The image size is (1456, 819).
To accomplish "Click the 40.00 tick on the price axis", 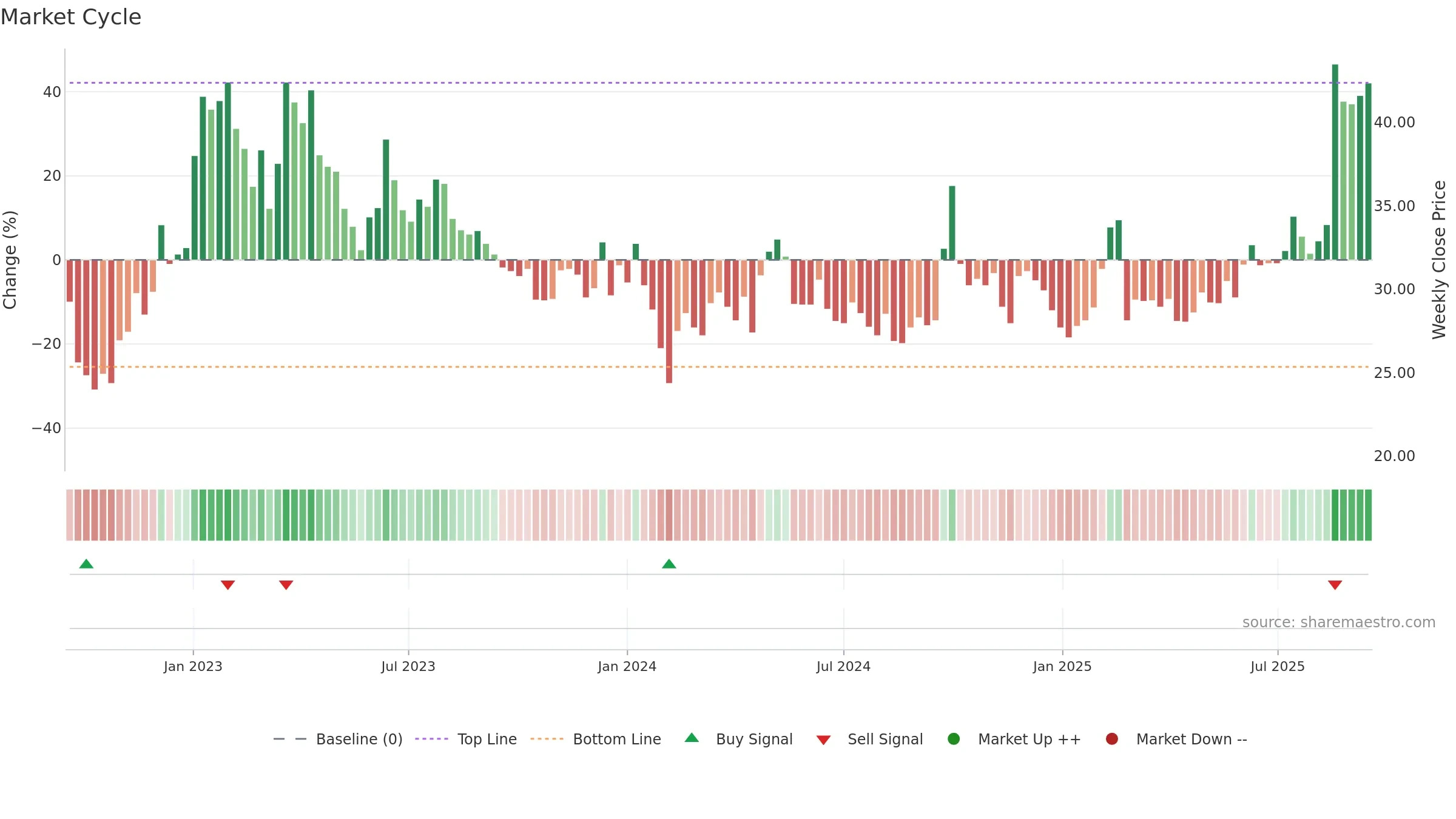I will pos(1395,123).
